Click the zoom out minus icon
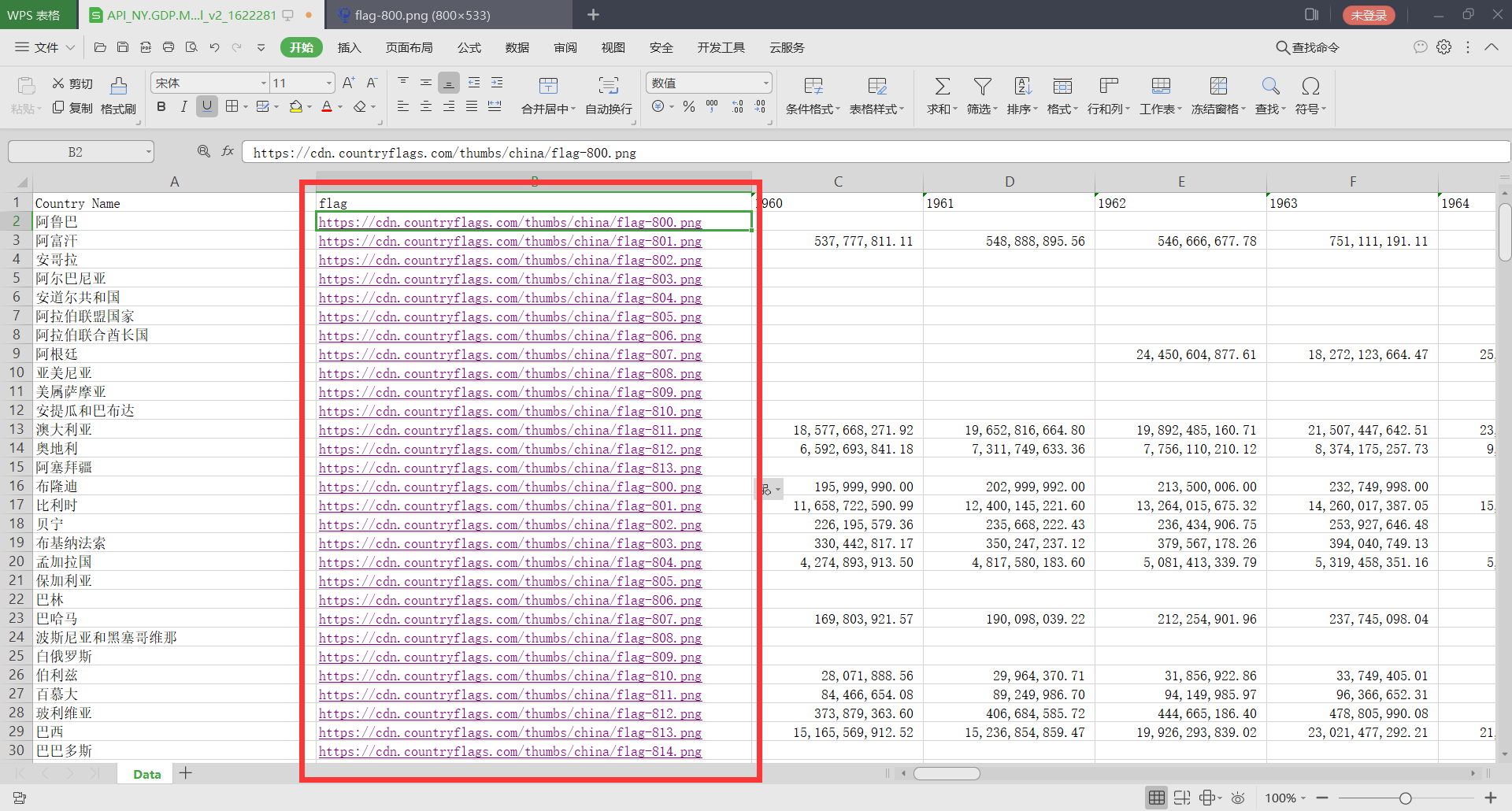The height and width of the screenshot is (811, 1512). tap(1322, 798)
